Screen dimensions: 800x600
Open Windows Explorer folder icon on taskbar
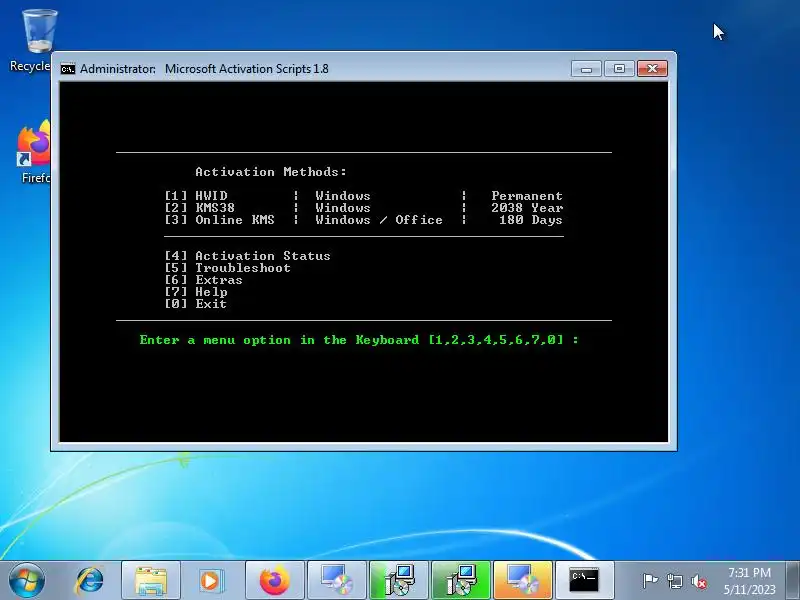coord(151,581)
